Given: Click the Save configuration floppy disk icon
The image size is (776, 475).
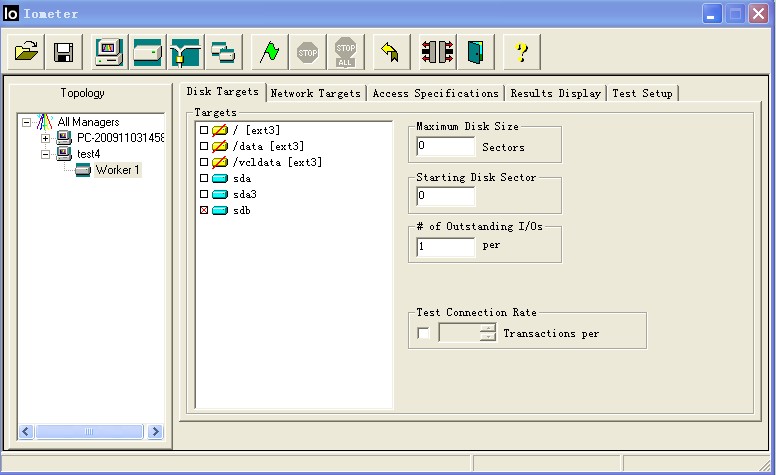Looking at the screenshot, I should [62, 51].
